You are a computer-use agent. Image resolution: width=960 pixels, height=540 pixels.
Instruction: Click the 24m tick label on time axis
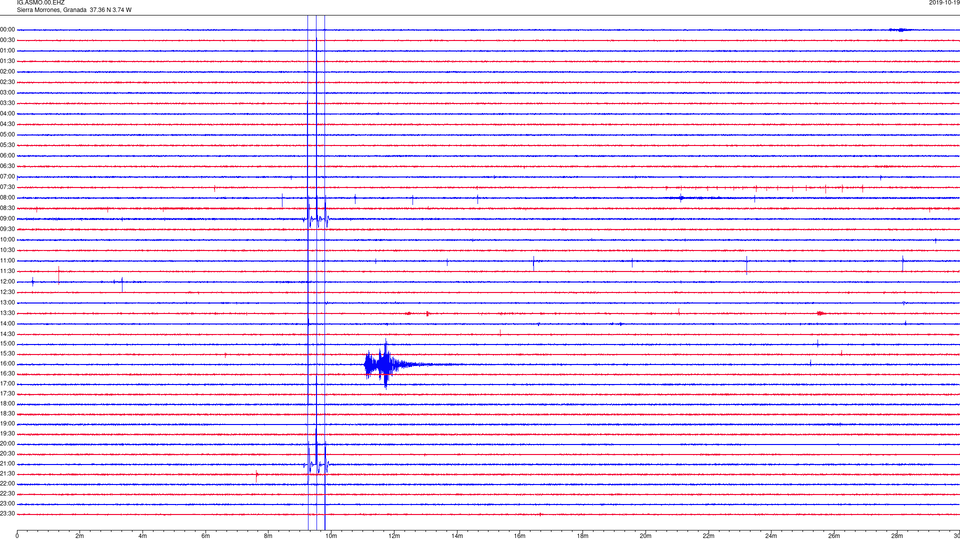tap(771, 536)
